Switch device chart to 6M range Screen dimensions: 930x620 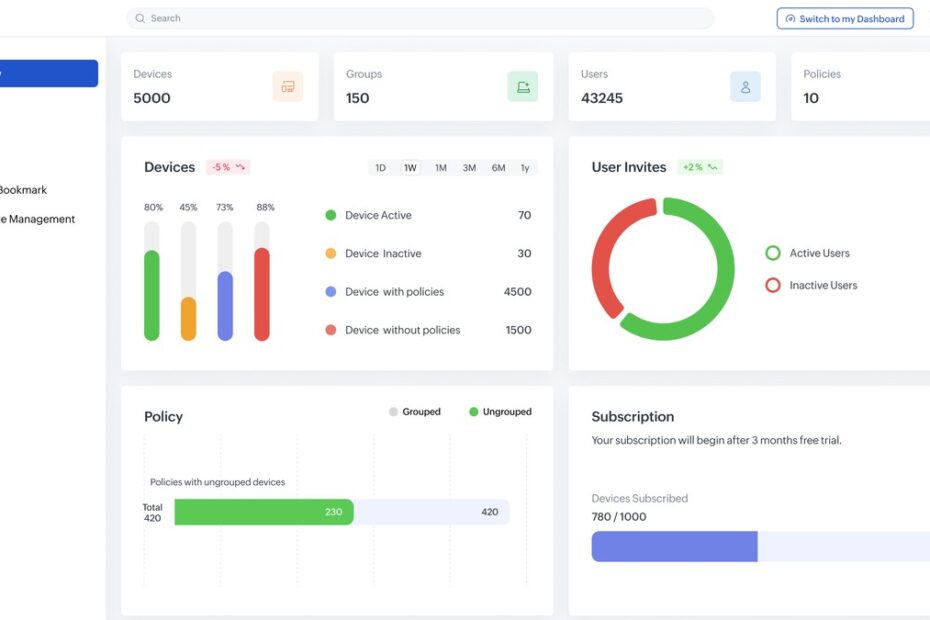coord(498,168)
